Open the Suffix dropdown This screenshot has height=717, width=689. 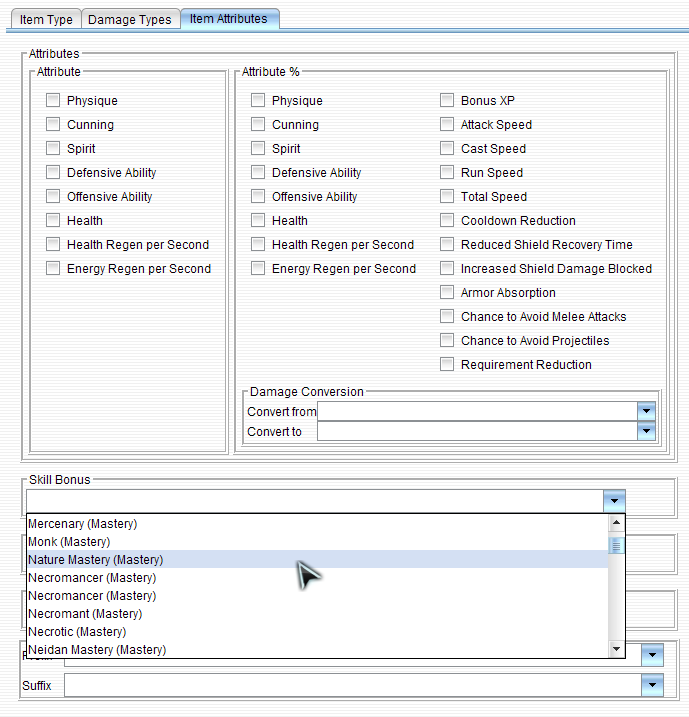pyautogui.click(x=651, y=685)
